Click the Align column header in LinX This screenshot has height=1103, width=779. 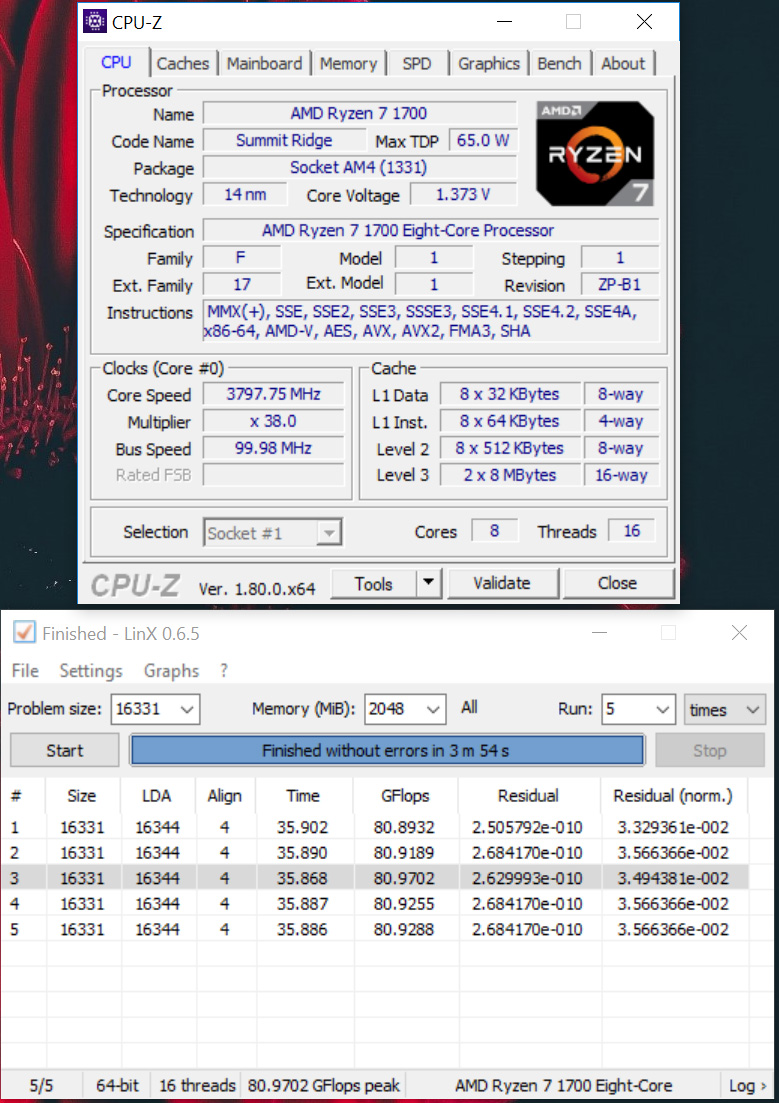point(224,796)
